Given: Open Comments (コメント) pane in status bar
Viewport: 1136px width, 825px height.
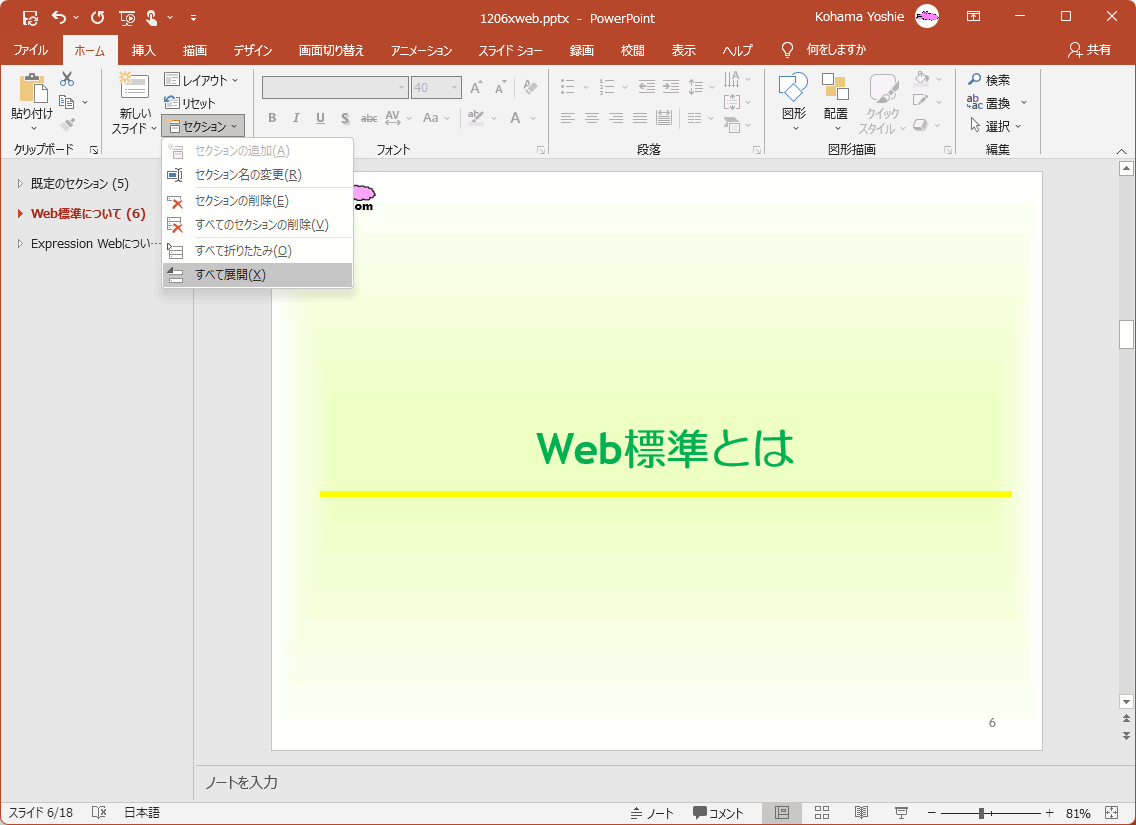Looking at the screenshot, I should 718,813.
